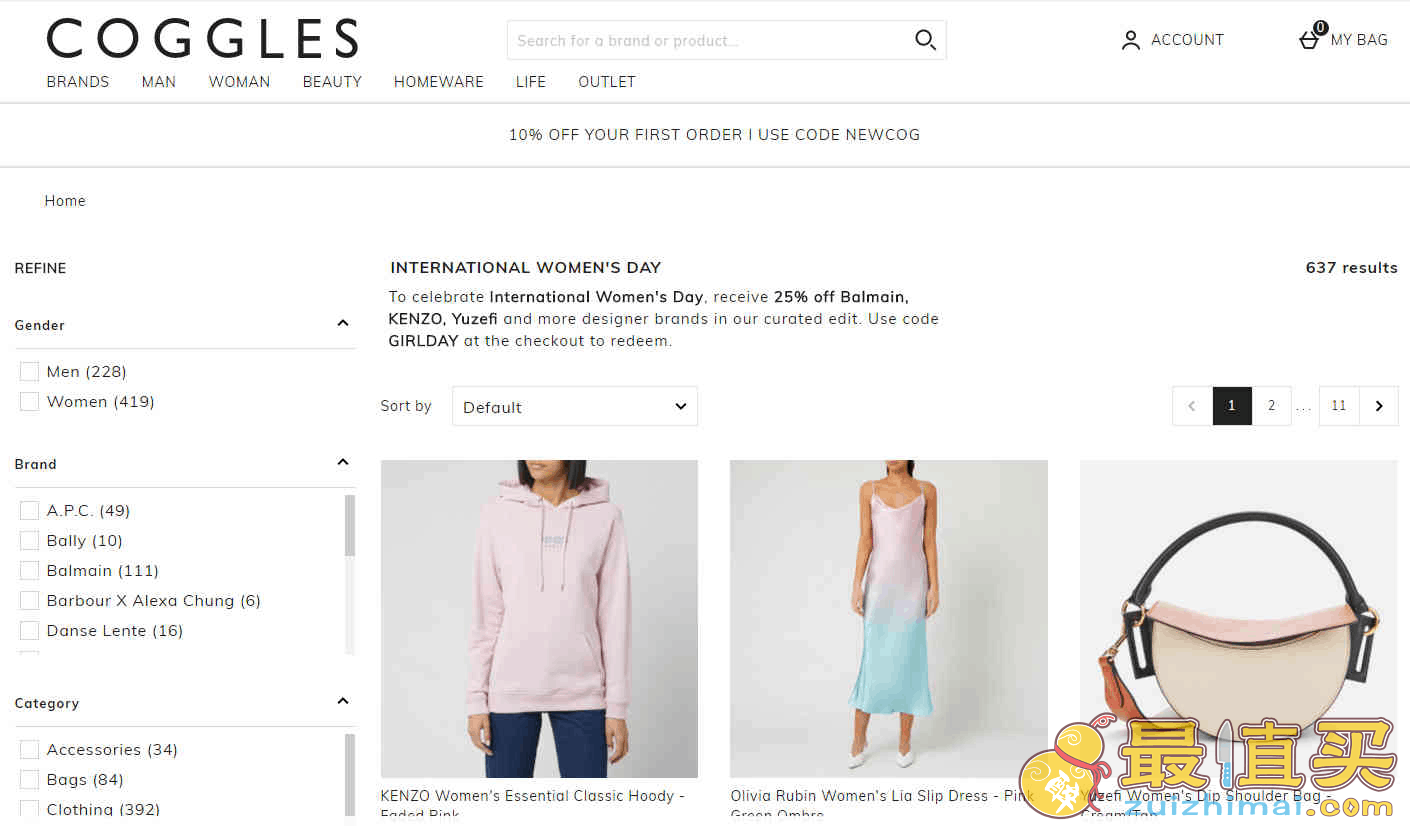
Task: Open the account user icon
Action: tap(1131, 40)
